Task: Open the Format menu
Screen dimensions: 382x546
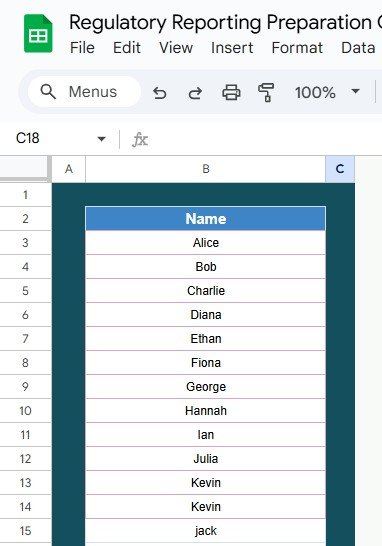Action: click(297, 48)
